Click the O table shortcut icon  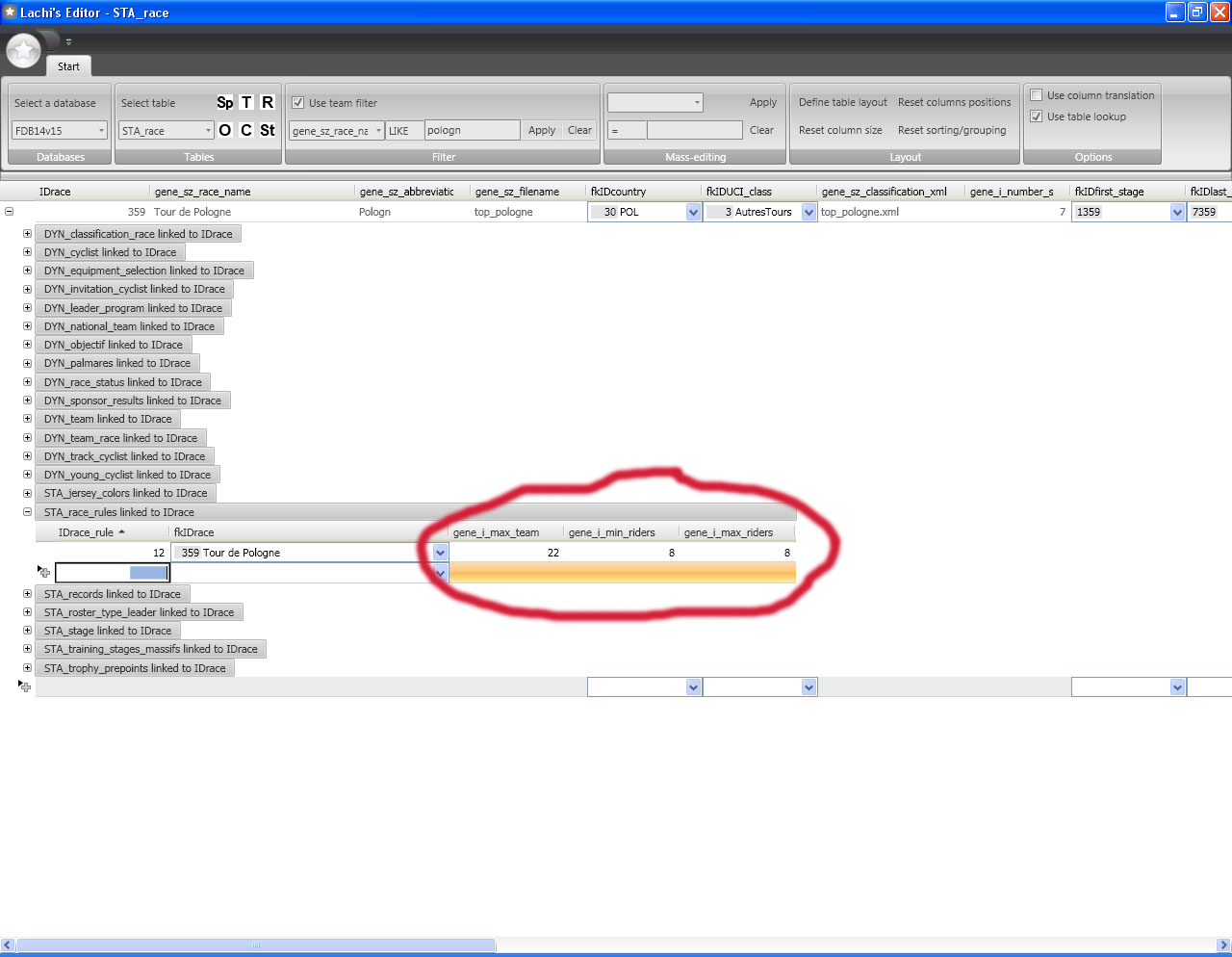click(224, 130)
